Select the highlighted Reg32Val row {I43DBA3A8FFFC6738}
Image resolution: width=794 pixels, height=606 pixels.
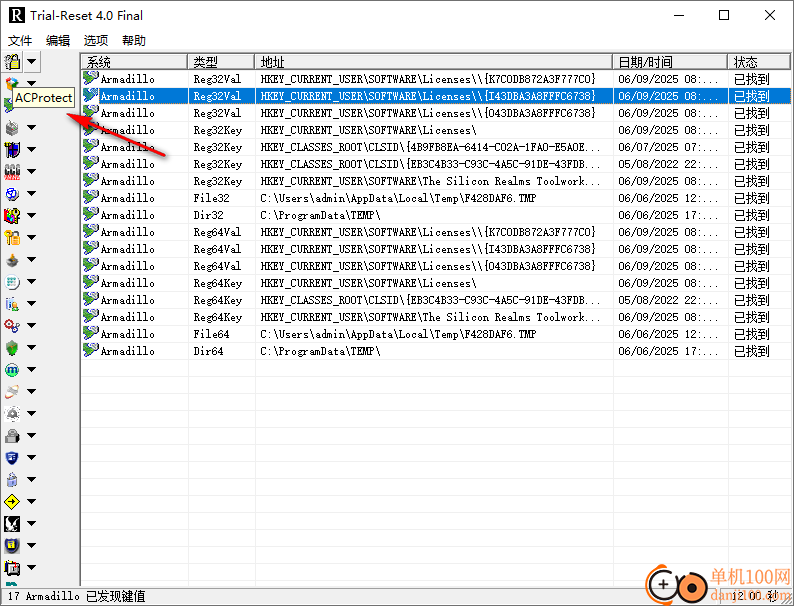pyautogui.click(x=436, y=96)
